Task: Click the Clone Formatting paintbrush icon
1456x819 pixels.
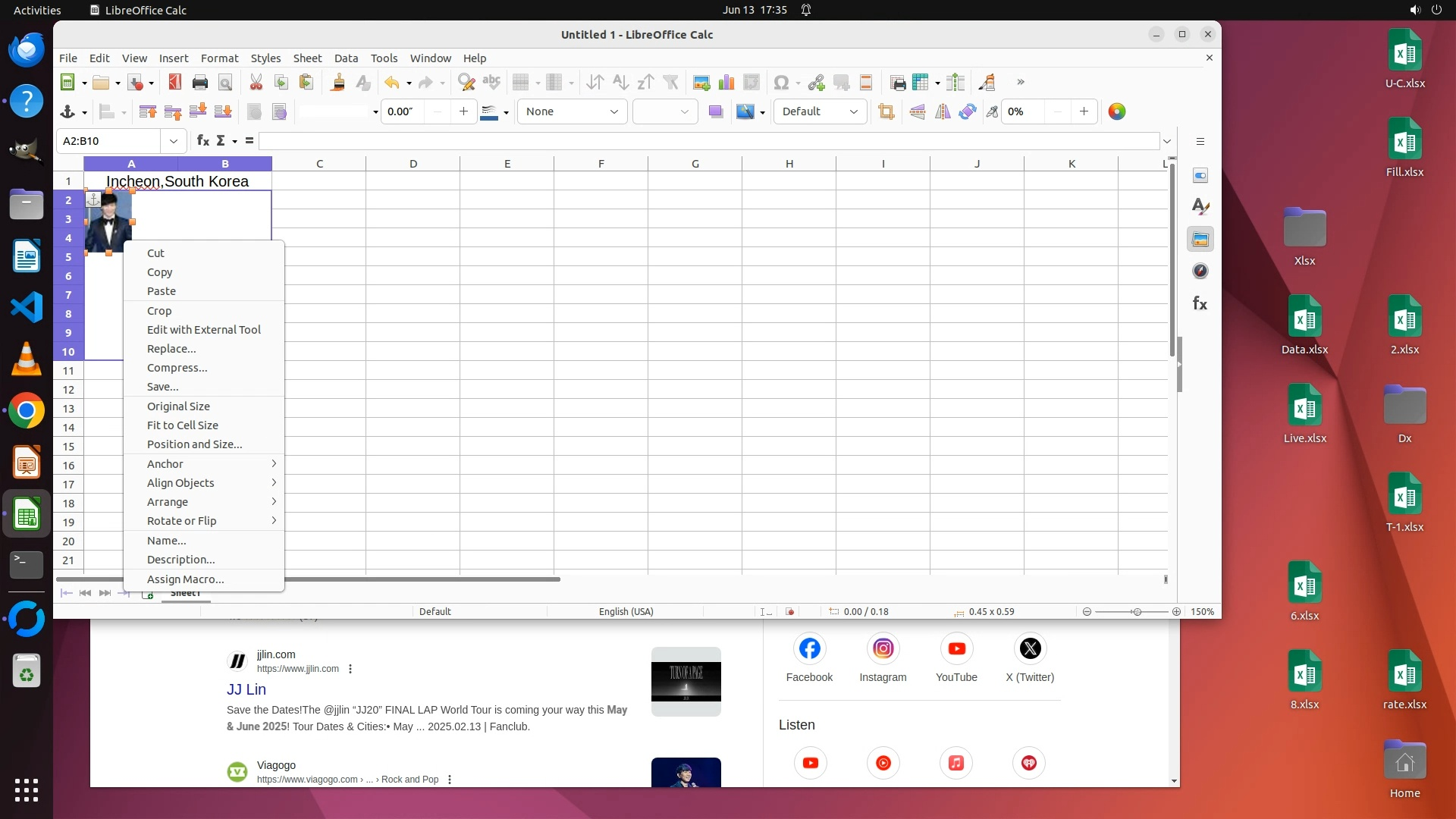Action: coord(338,83)
